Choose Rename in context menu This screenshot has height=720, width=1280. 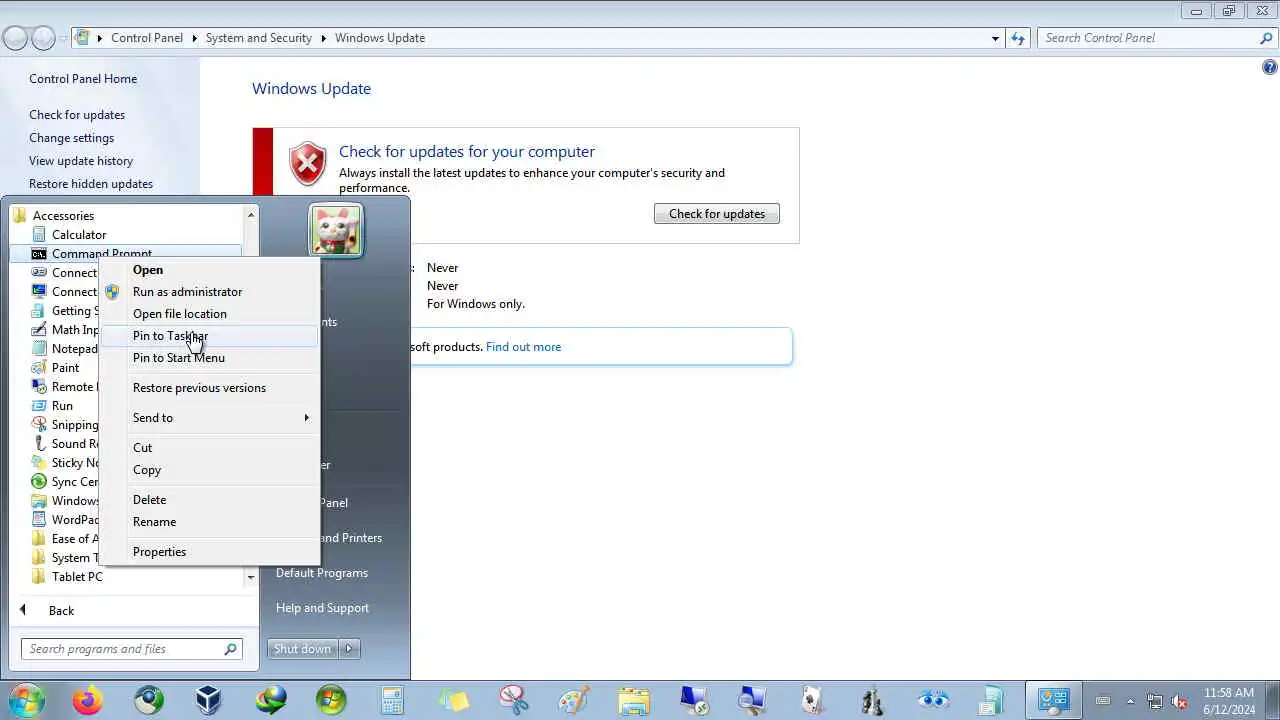tap(155, 522)
